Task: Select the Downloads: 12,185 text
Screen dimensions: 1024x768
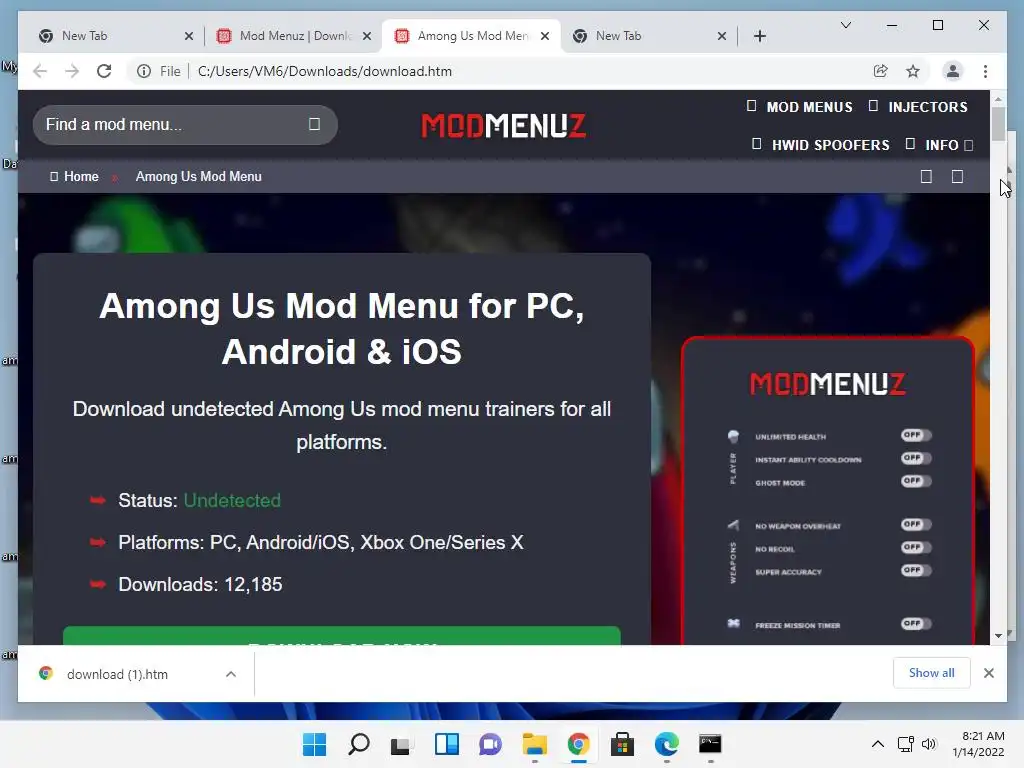Action: tap(200, 584)
